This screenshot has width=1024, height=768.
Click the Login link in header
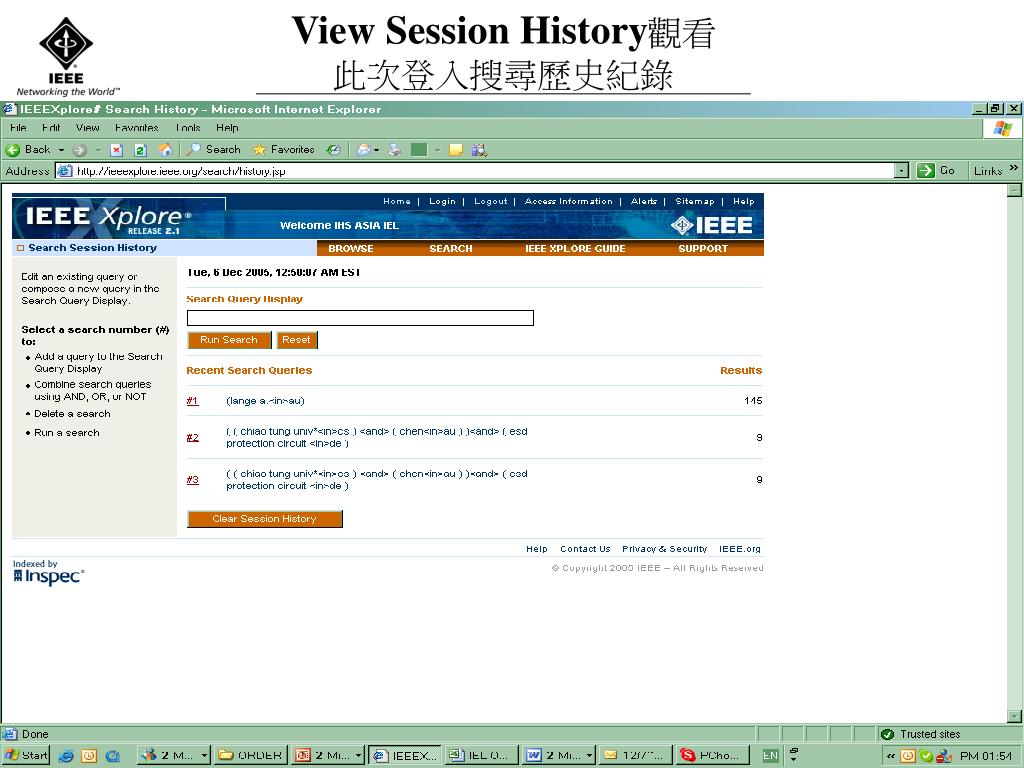click(442, 201)
